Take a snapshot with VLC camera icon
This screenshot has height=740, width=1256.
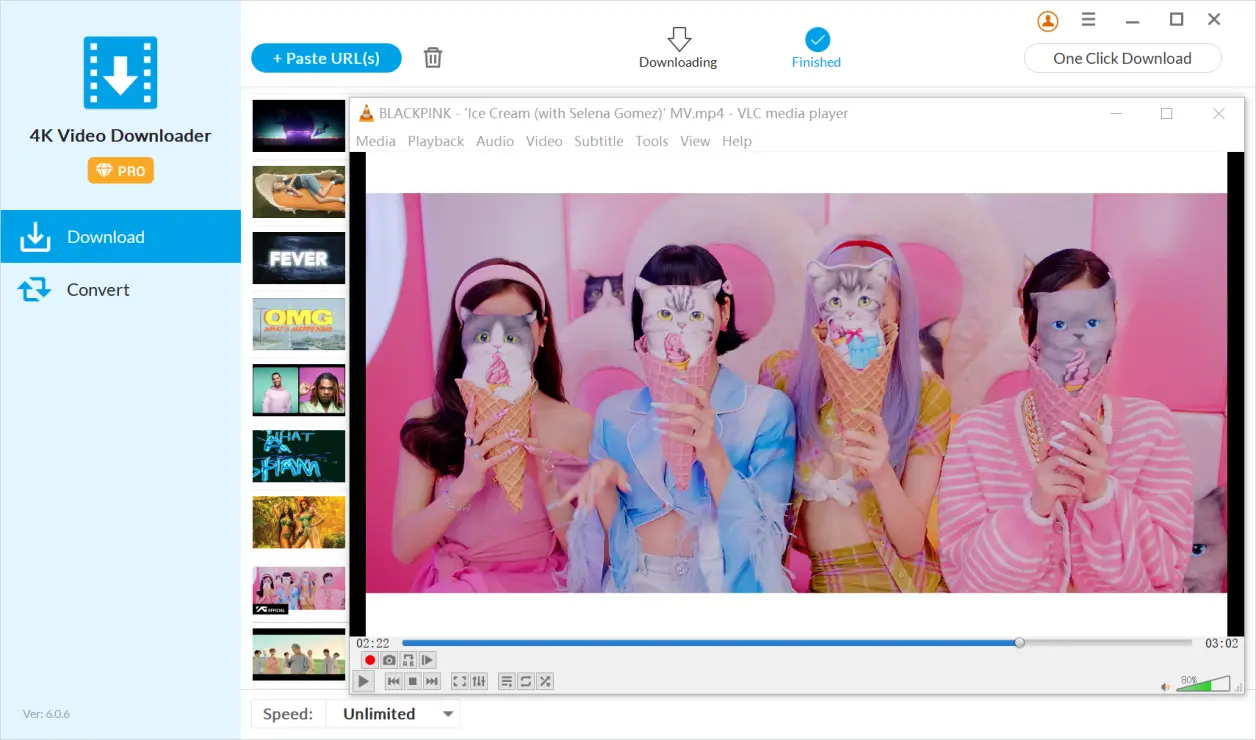[x=389, y=660]
